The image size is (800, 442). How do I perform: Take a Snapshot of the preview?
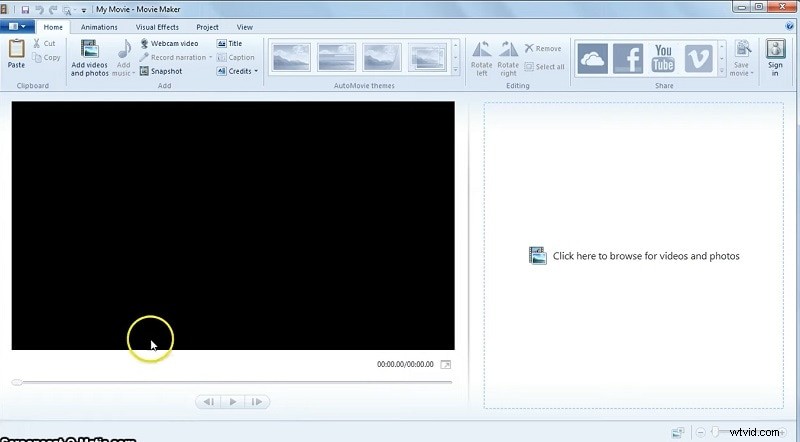(161, 71)
